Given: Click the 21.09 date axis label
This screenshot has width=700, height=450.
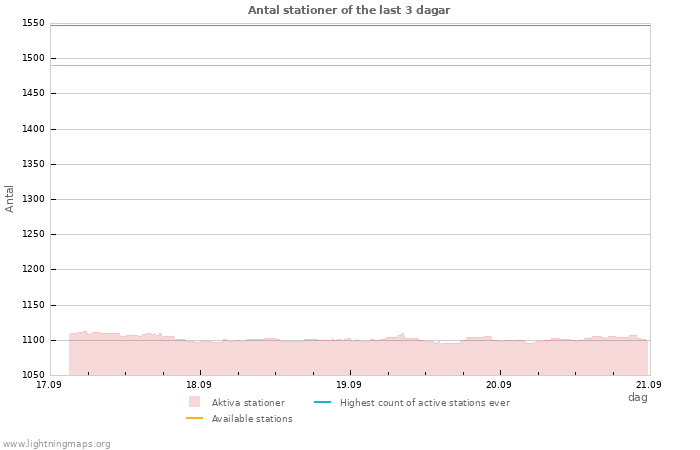Looking at the screenshot, I should [649, 384].
